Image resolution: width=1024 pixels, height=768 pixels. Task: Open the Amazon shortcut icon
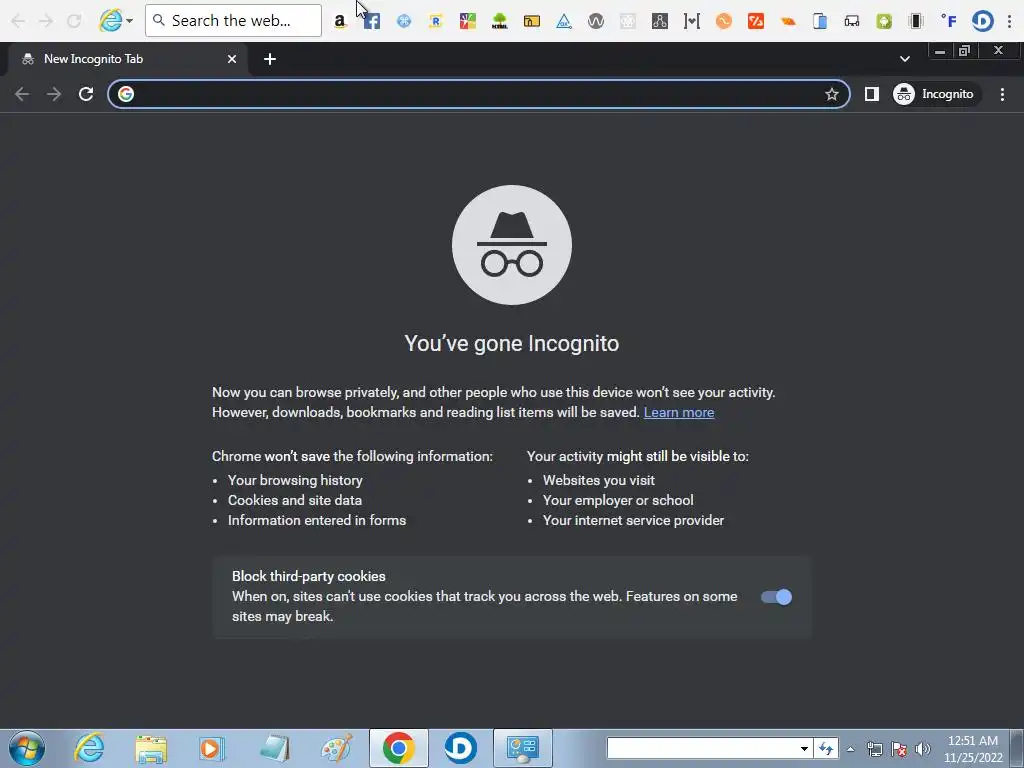click(340, 21)
